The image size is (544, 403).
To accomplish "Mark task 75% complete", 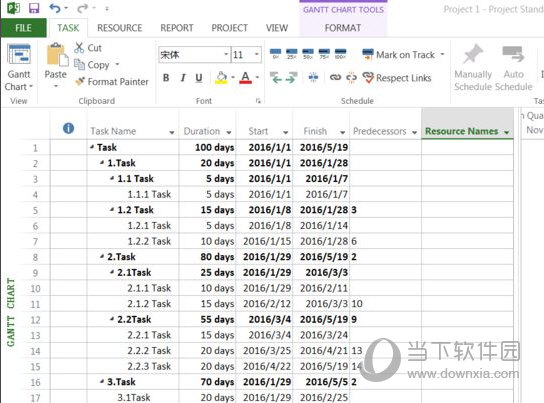I will (324, 54).
